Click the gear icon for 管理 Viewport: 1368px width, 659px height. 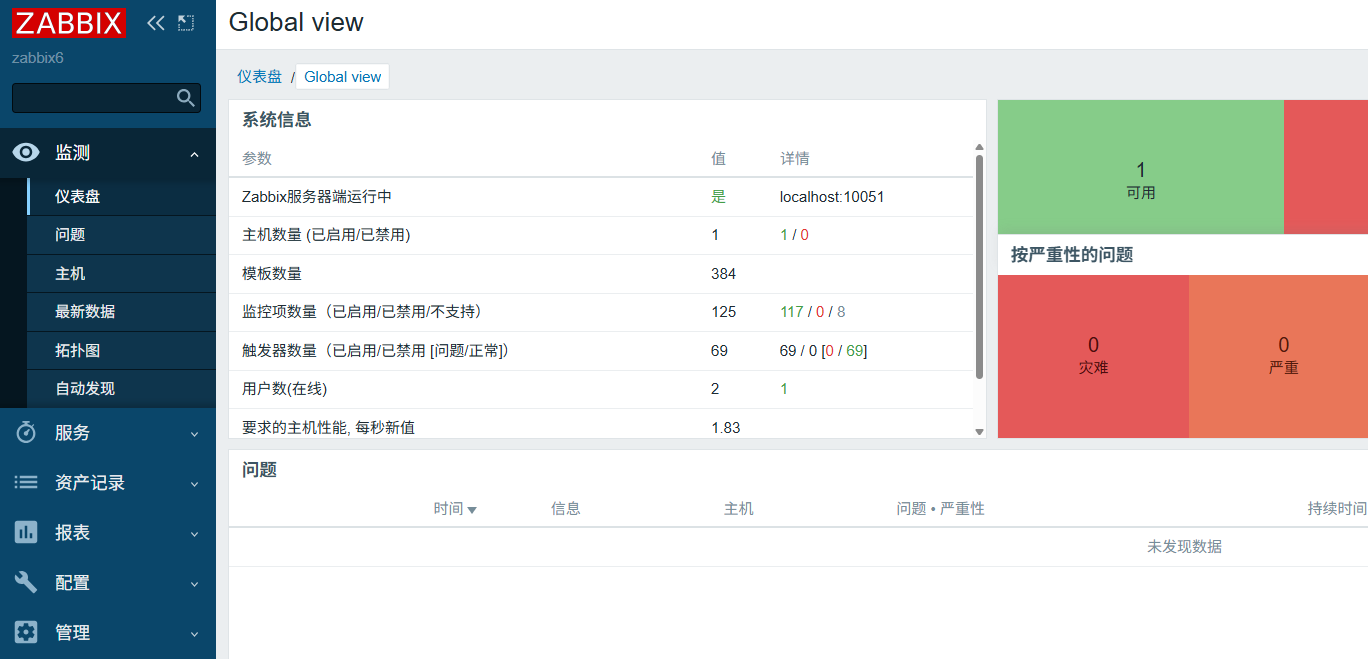[x=26, y=633]
